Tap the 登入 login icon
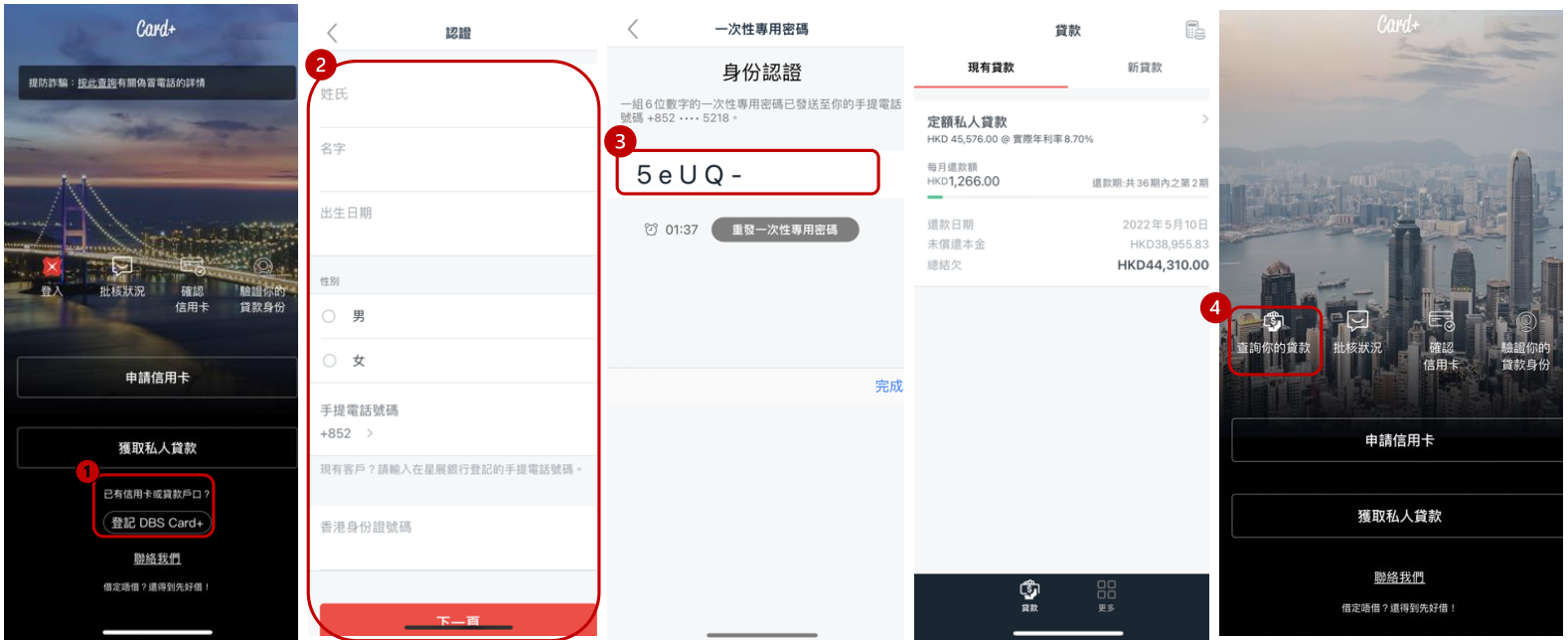Image resolution: width=1568 pixels, height=640 pixels. pyautogui.click(x=52, y=268)
